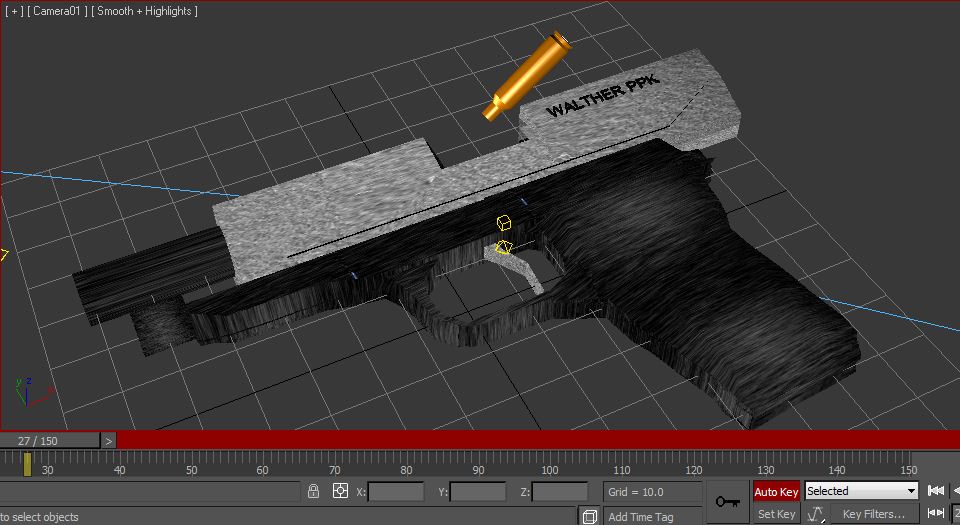Click the time slider next-frame arrow

tap(108, 441)
